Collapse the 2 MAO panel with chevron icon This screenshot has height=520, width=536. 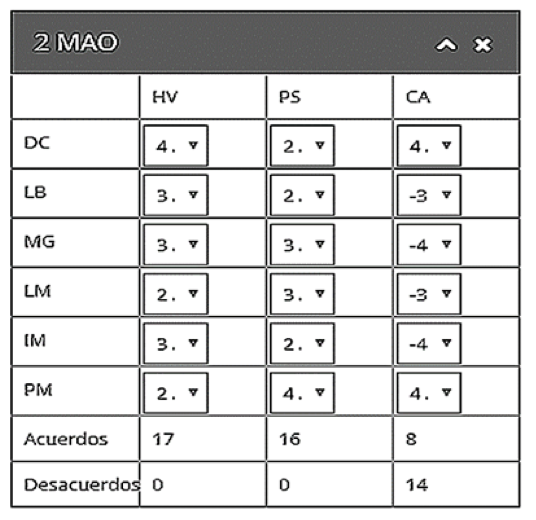pos(446,45)
